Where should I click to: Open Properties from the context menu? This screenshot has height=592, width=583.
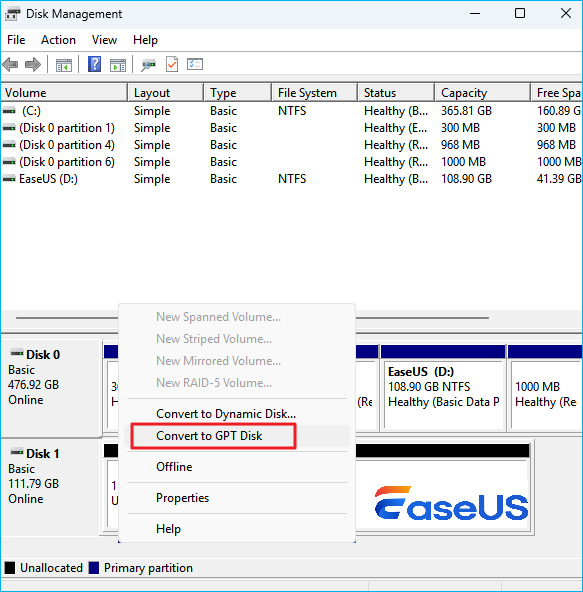click(x=237, y=498)
